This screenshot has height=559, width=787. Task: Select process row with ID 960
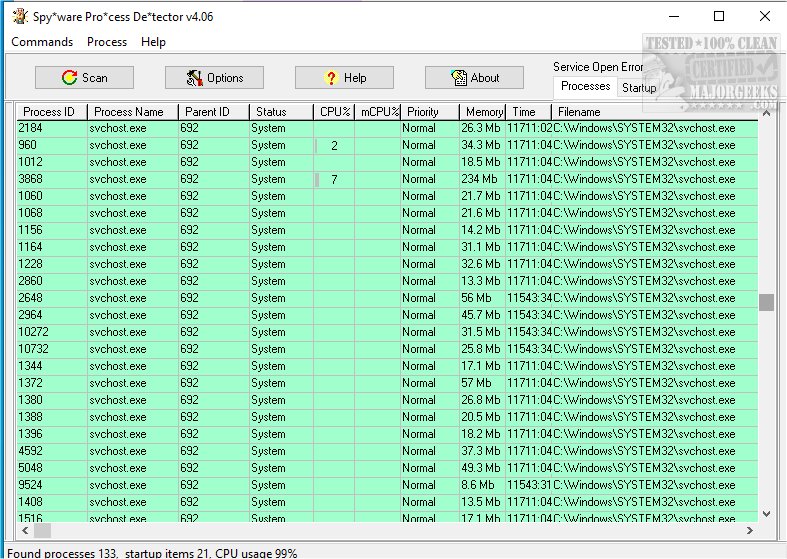387,146
